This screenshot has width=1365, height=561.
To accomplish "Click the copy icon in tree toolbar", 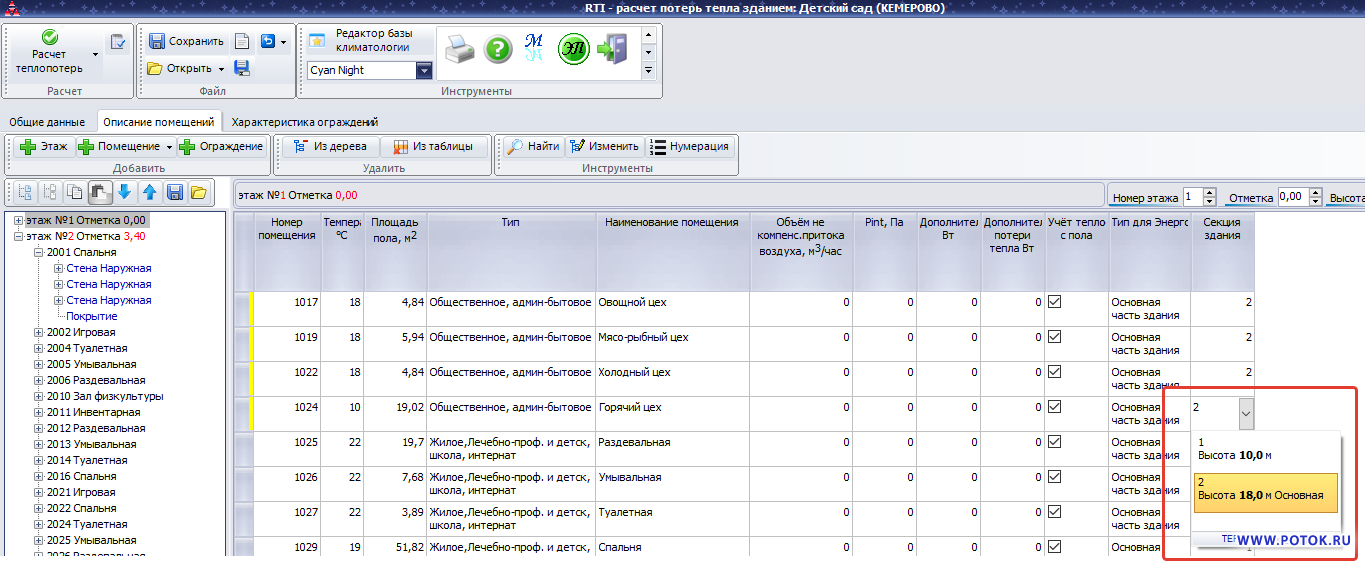I will click(x=75, y=192).
